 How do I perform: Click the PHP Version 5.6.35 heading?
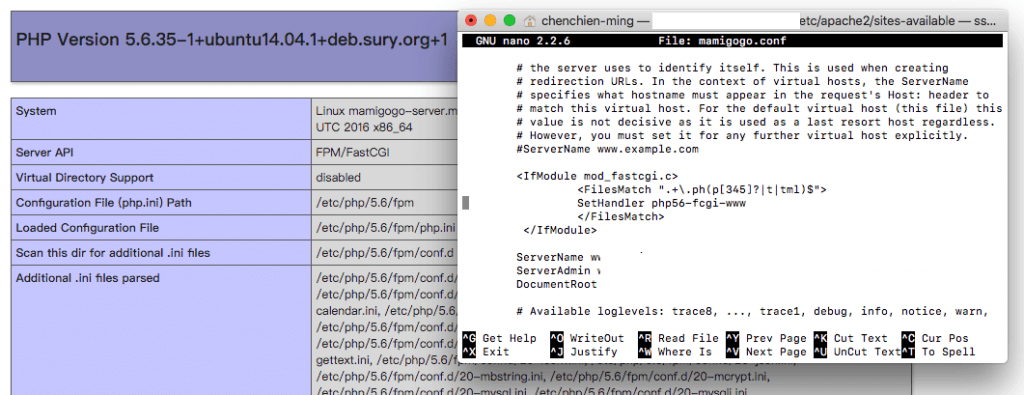pyautogui.click(x=232, y=40)
